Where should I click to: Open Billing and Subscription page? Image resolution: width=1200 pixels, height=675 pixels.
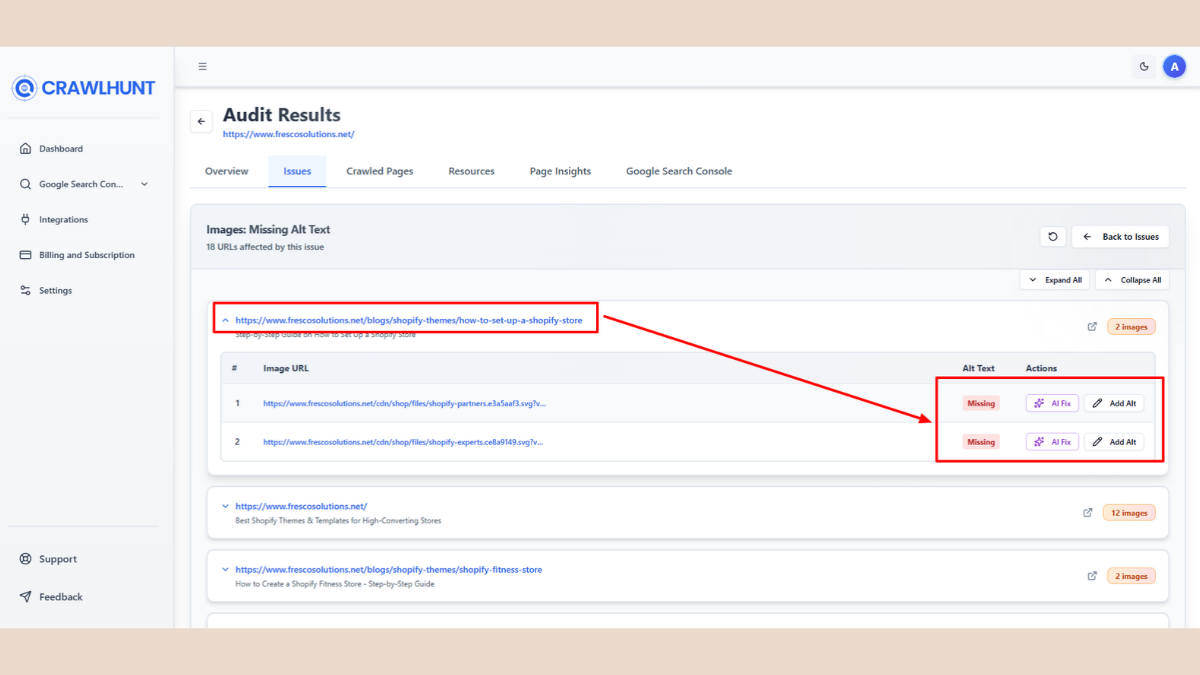click(87, 255)
